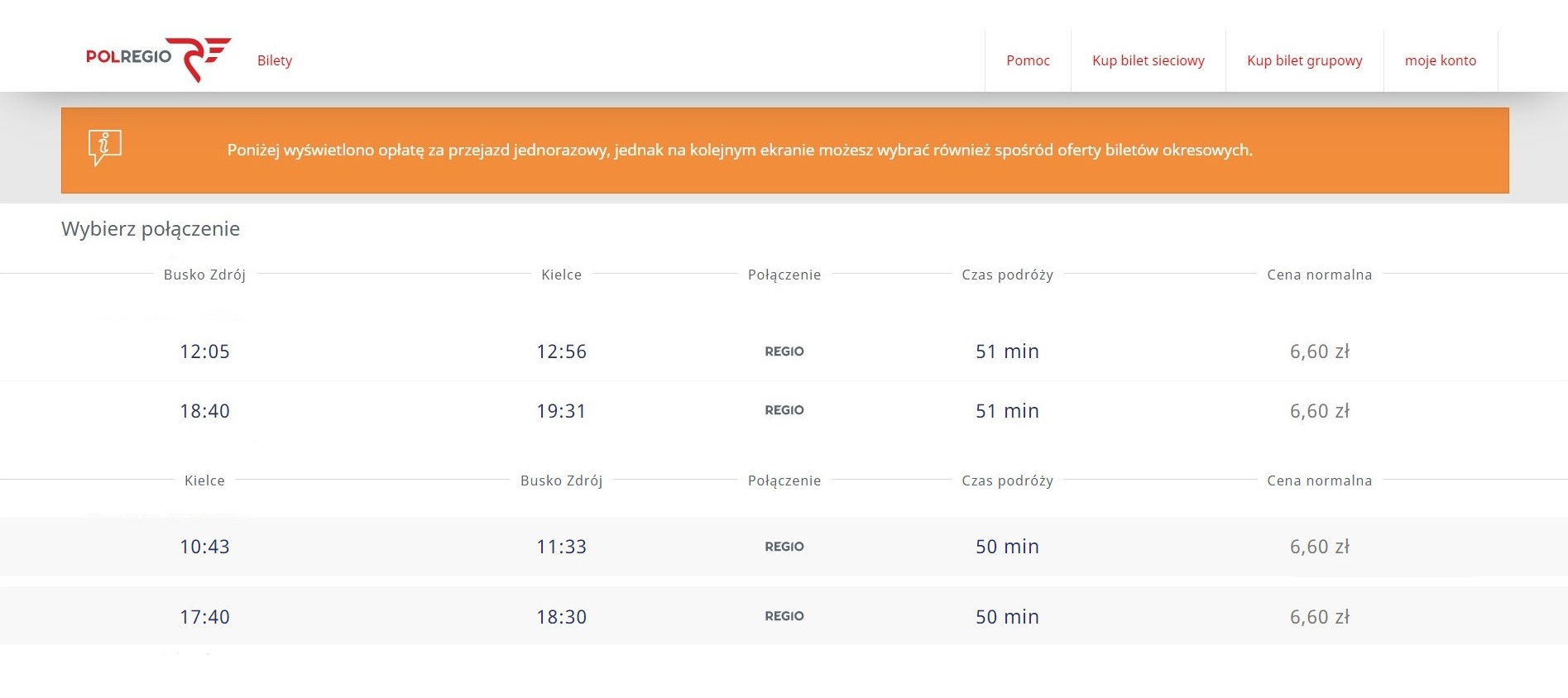Click REGIO label on the 17:40 connection
This screenshot has width=1568, height=698.
784,616
